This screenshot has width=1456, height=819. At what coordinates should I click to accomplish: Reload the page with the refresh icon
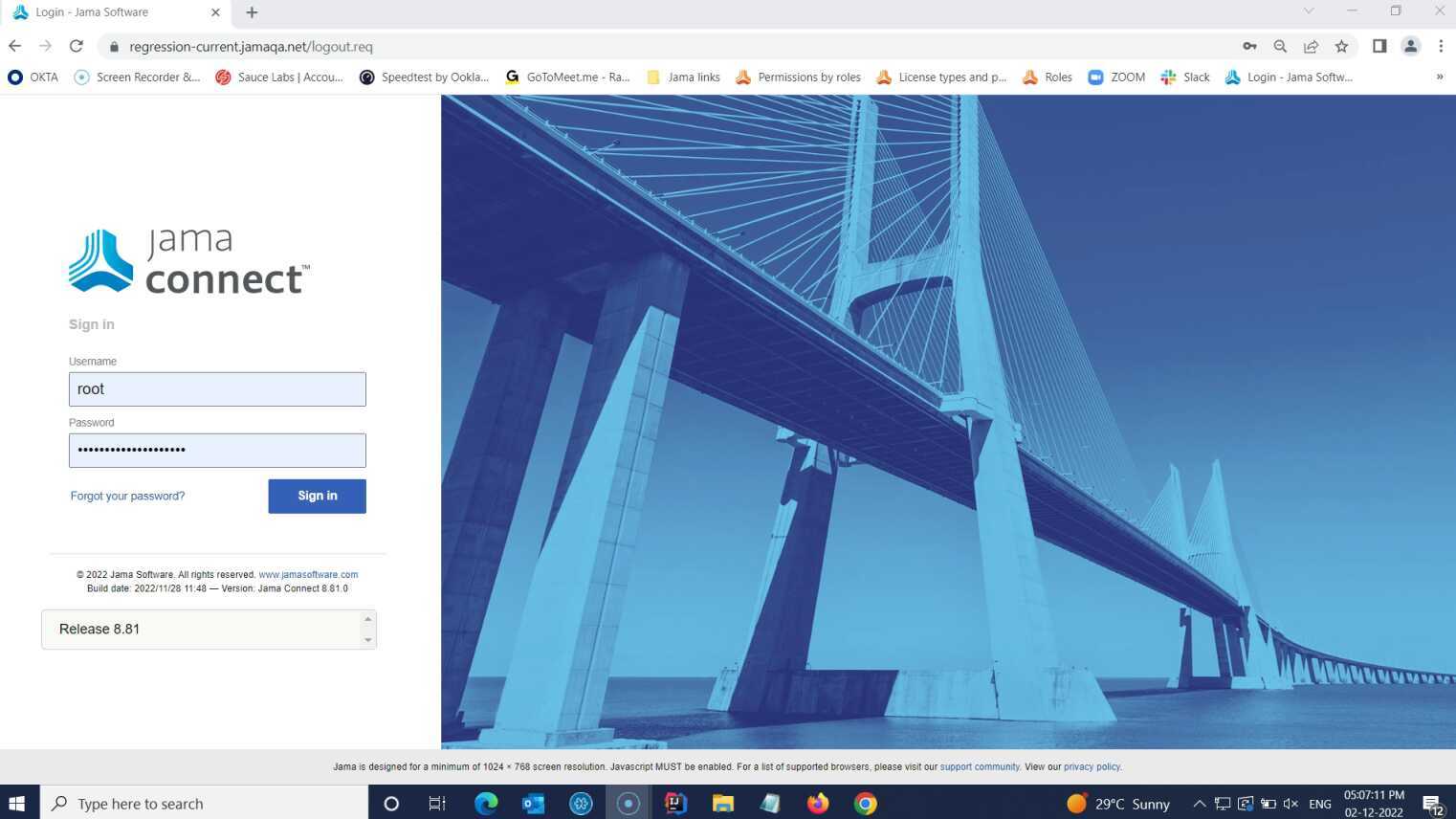(77, 46)
